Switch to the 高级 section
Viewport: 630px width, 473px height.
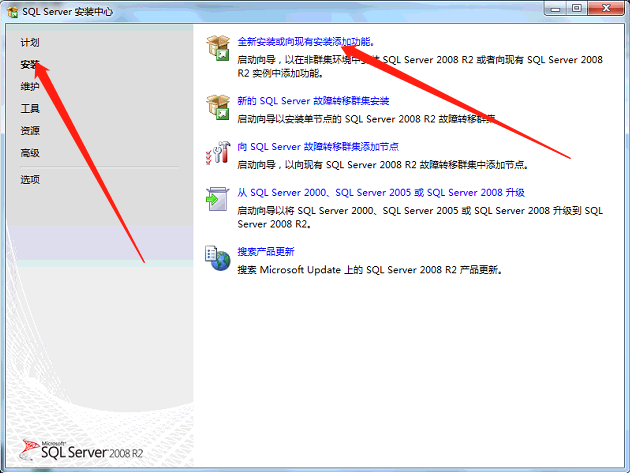pyautogui.click(x=30, y=153)
